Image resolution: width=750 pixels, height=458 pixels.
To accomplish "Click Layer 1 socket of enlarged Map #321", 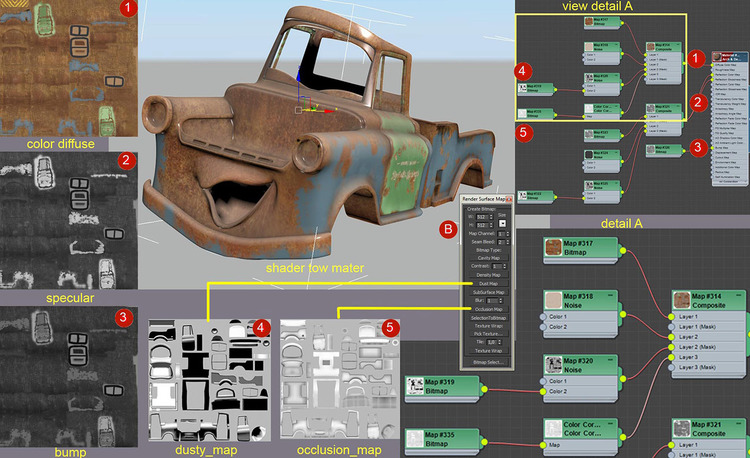I will click(671, 445).
